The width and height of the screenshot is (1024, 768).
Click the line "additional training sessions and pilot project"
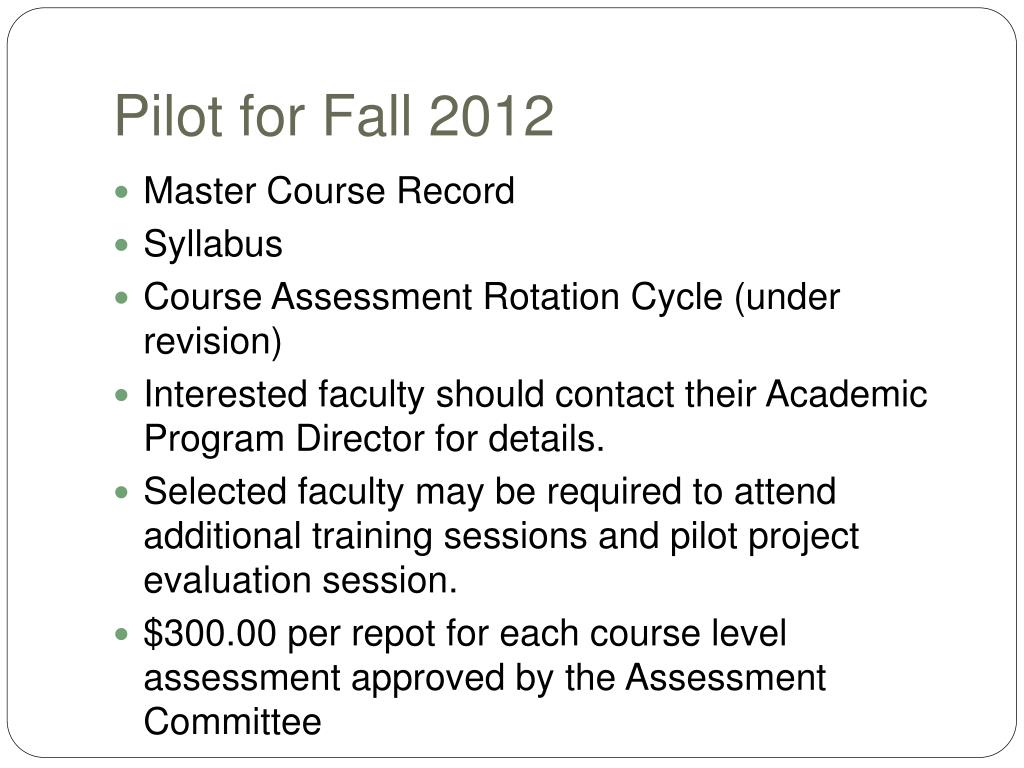(x=501, y=537)
